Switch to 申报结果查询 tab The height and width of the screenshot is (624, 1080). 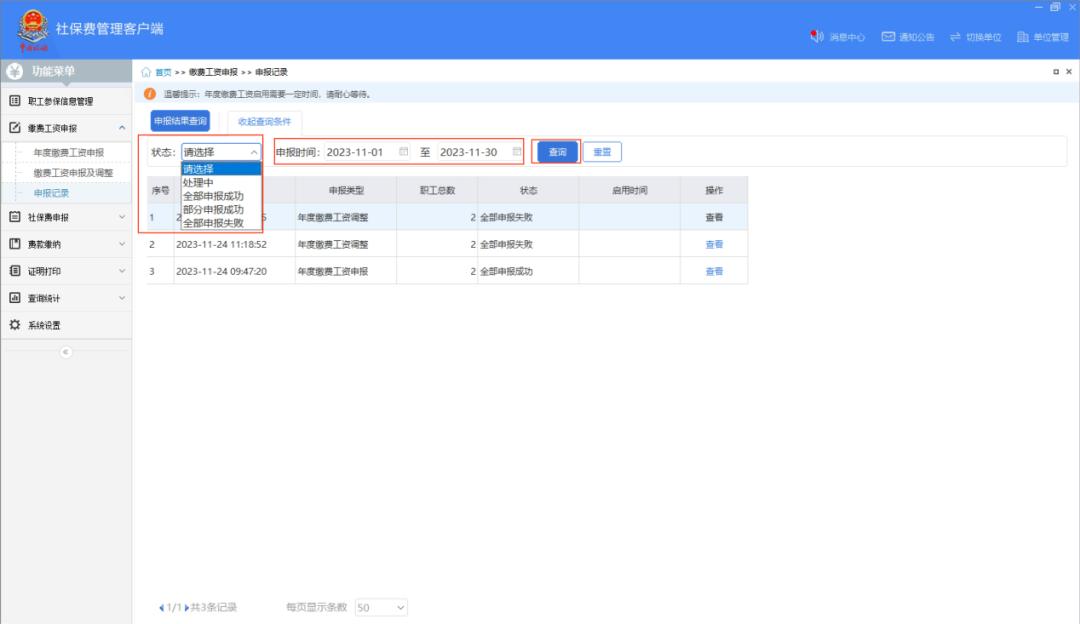tap(181, 121)
